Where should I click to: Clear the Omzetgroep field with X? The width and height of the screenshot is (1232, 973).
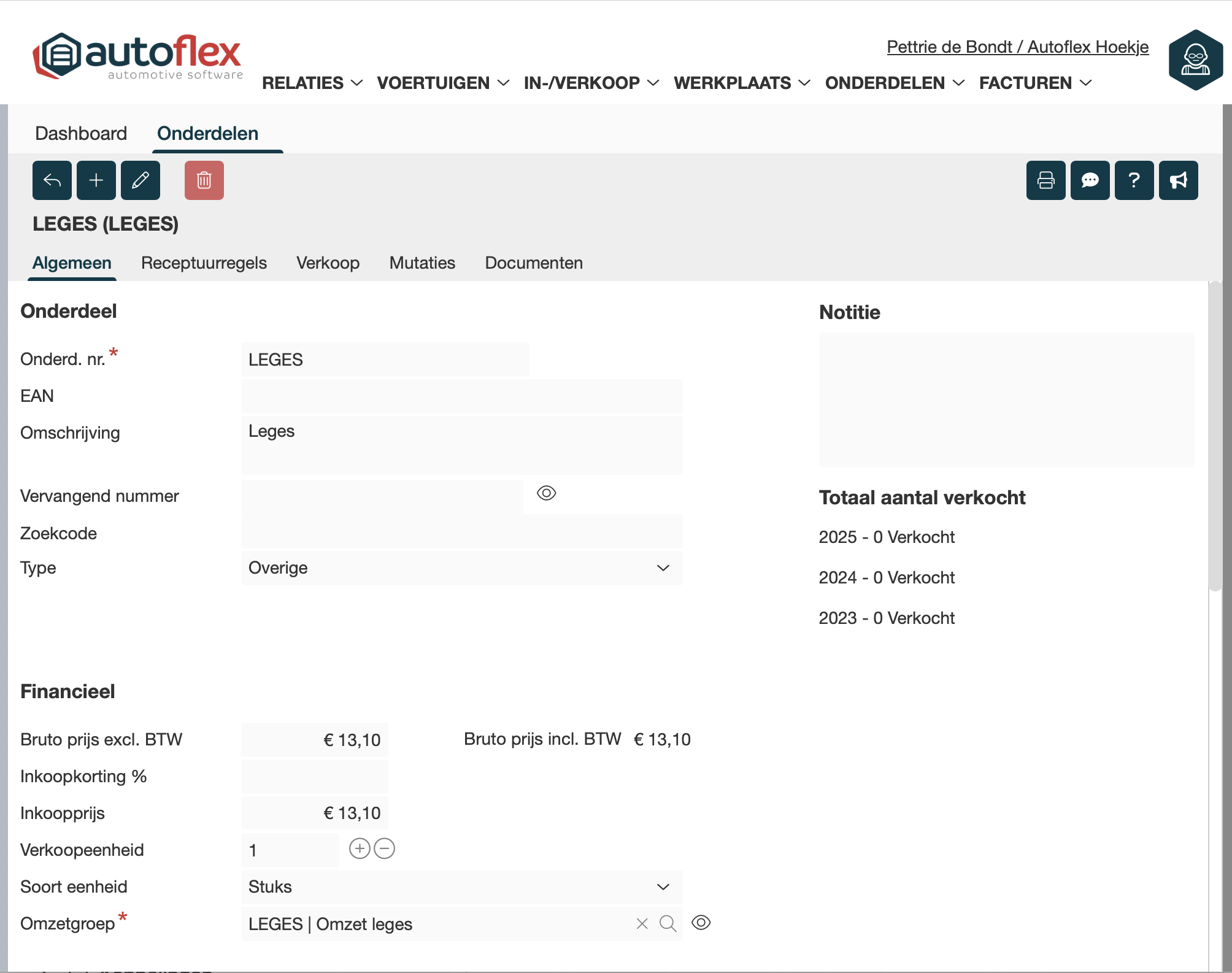pyautogui.click(x=642, y=924)
